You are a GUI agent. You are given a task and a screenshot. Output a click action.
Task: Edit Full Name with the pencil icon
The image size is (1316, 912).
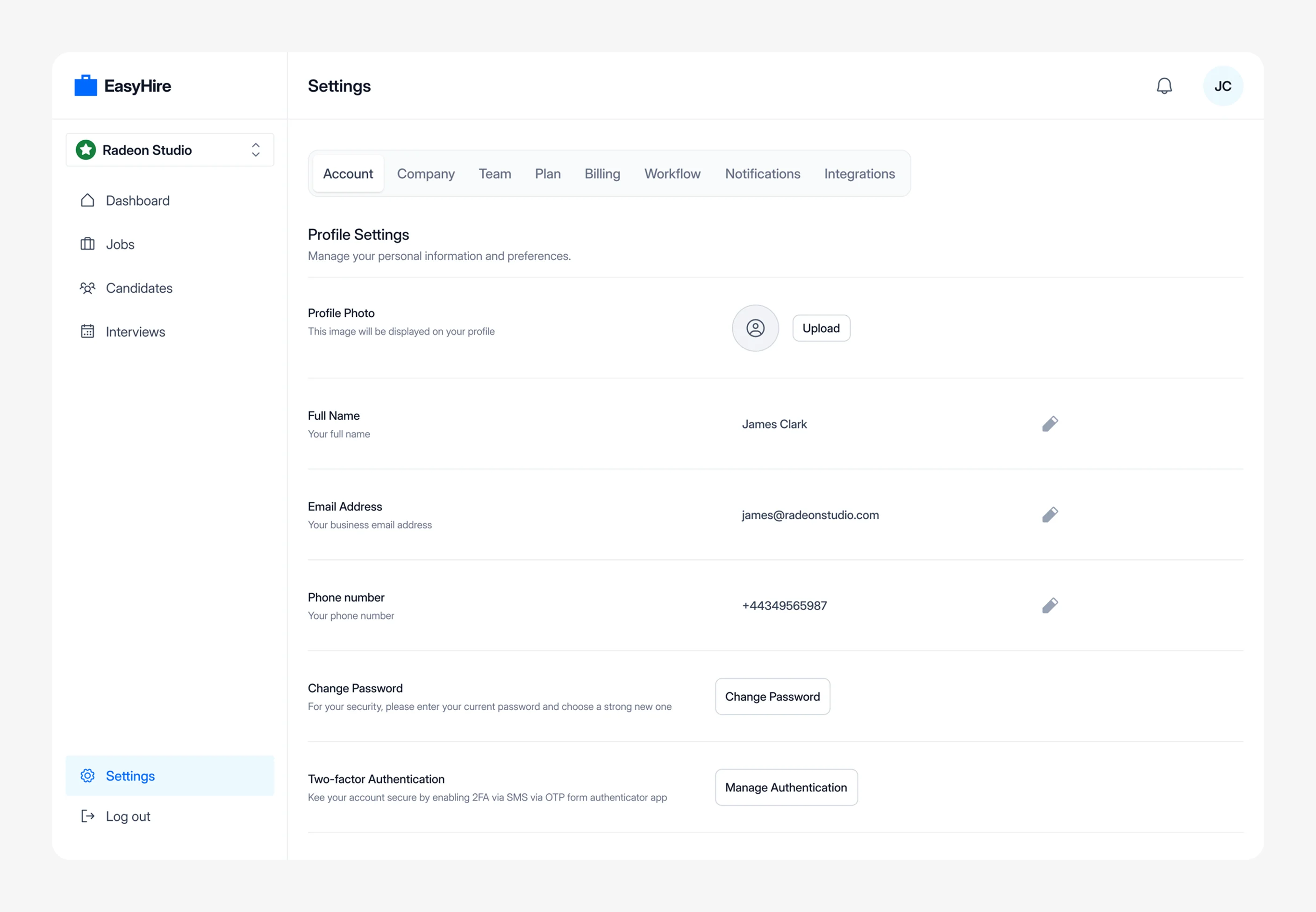click(x=1050, y=424)
